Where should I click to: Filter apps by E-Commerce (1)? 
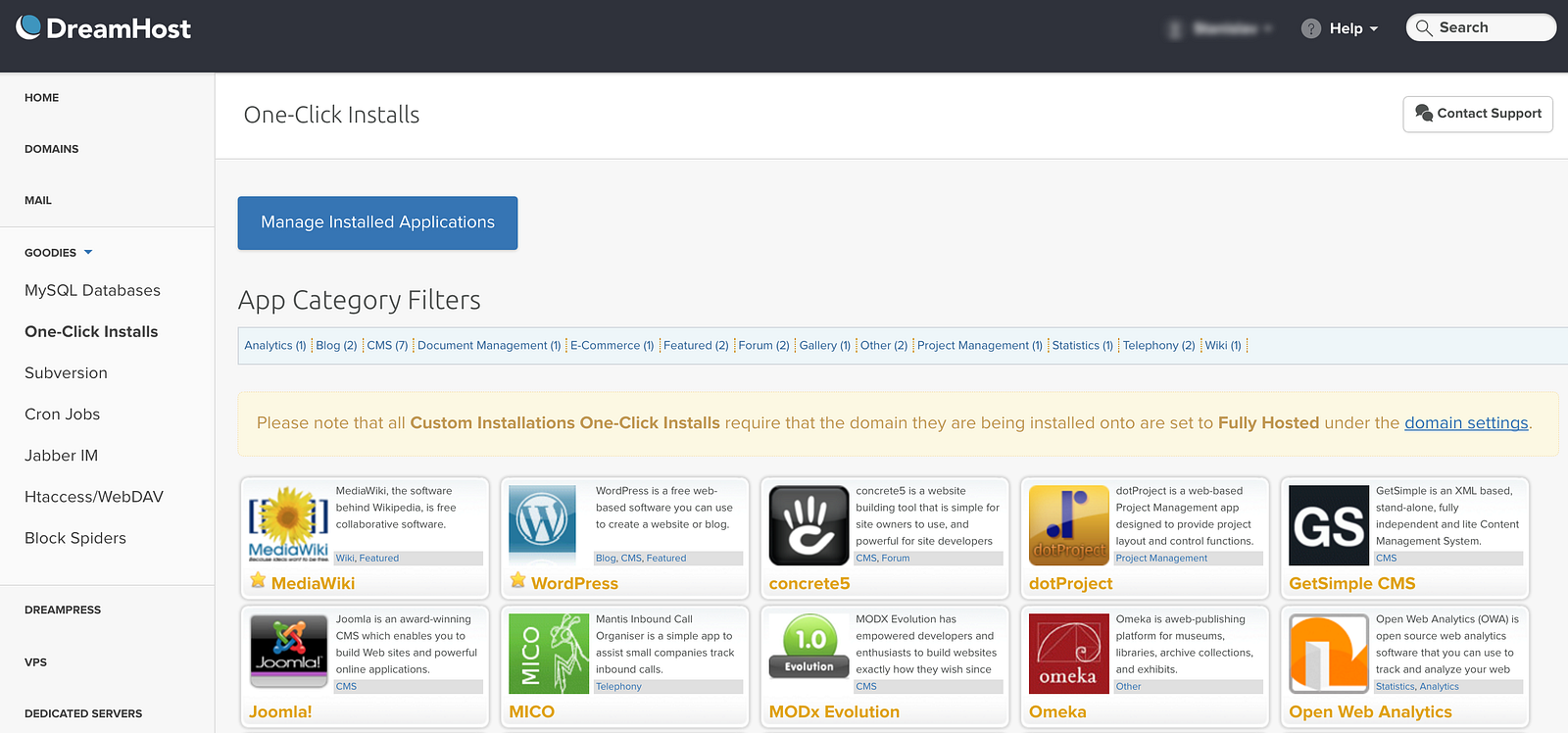coord(612,345)
